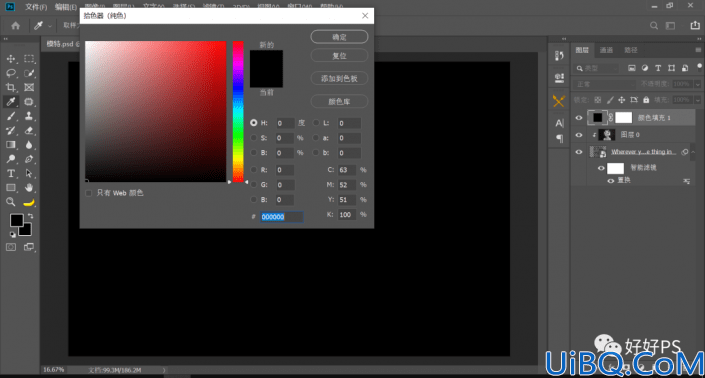This screenshot has height=378, width=705.
Task: Click the 确定 OK button
Action: click(339, 37)
